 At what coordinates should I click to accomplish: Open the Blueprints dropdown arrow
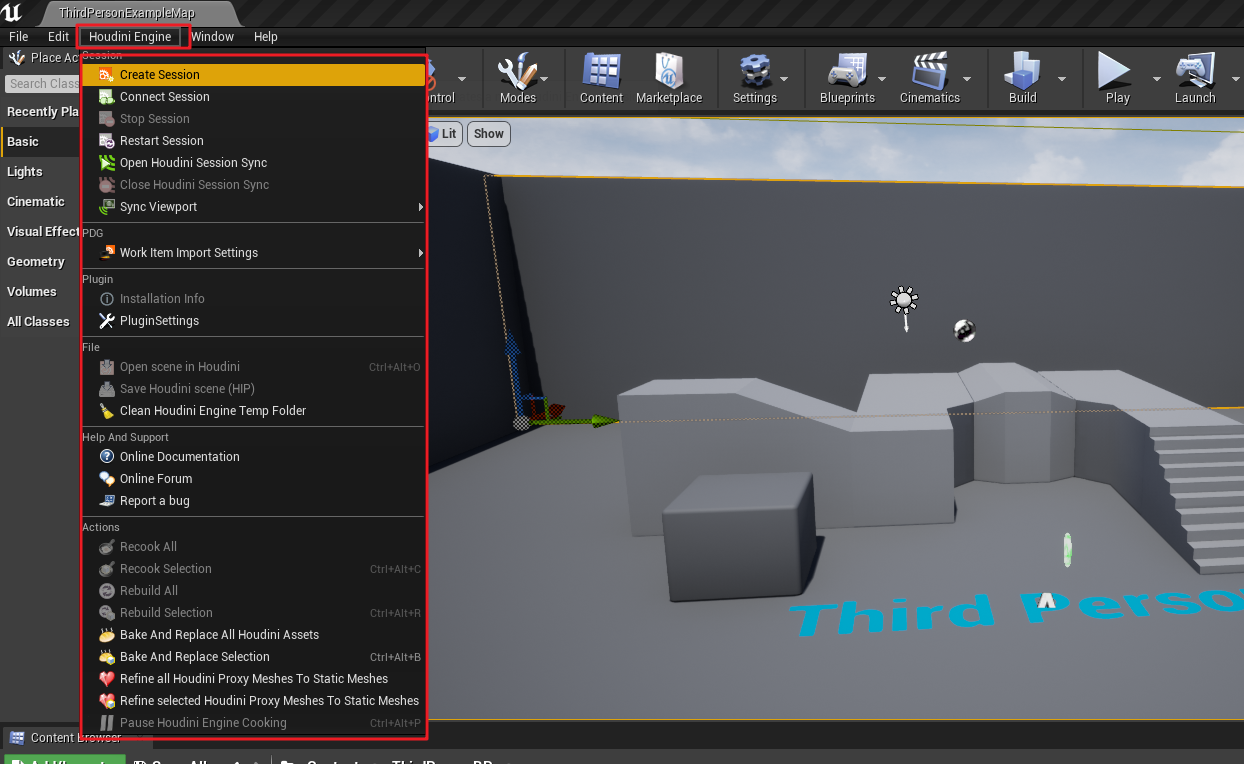coord(882,78)
